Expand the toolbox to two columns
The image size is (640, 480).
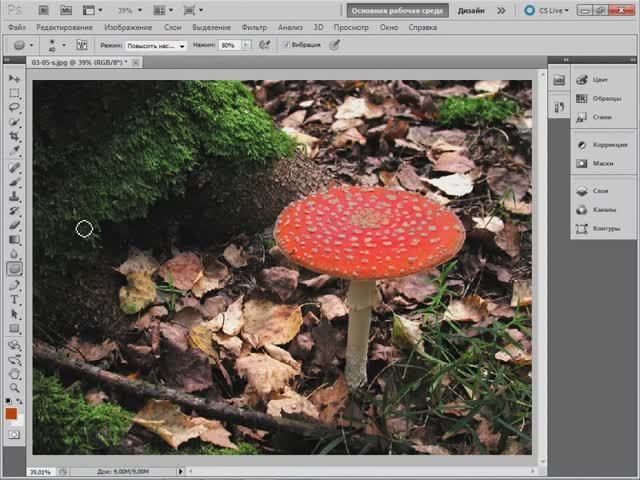7,60
